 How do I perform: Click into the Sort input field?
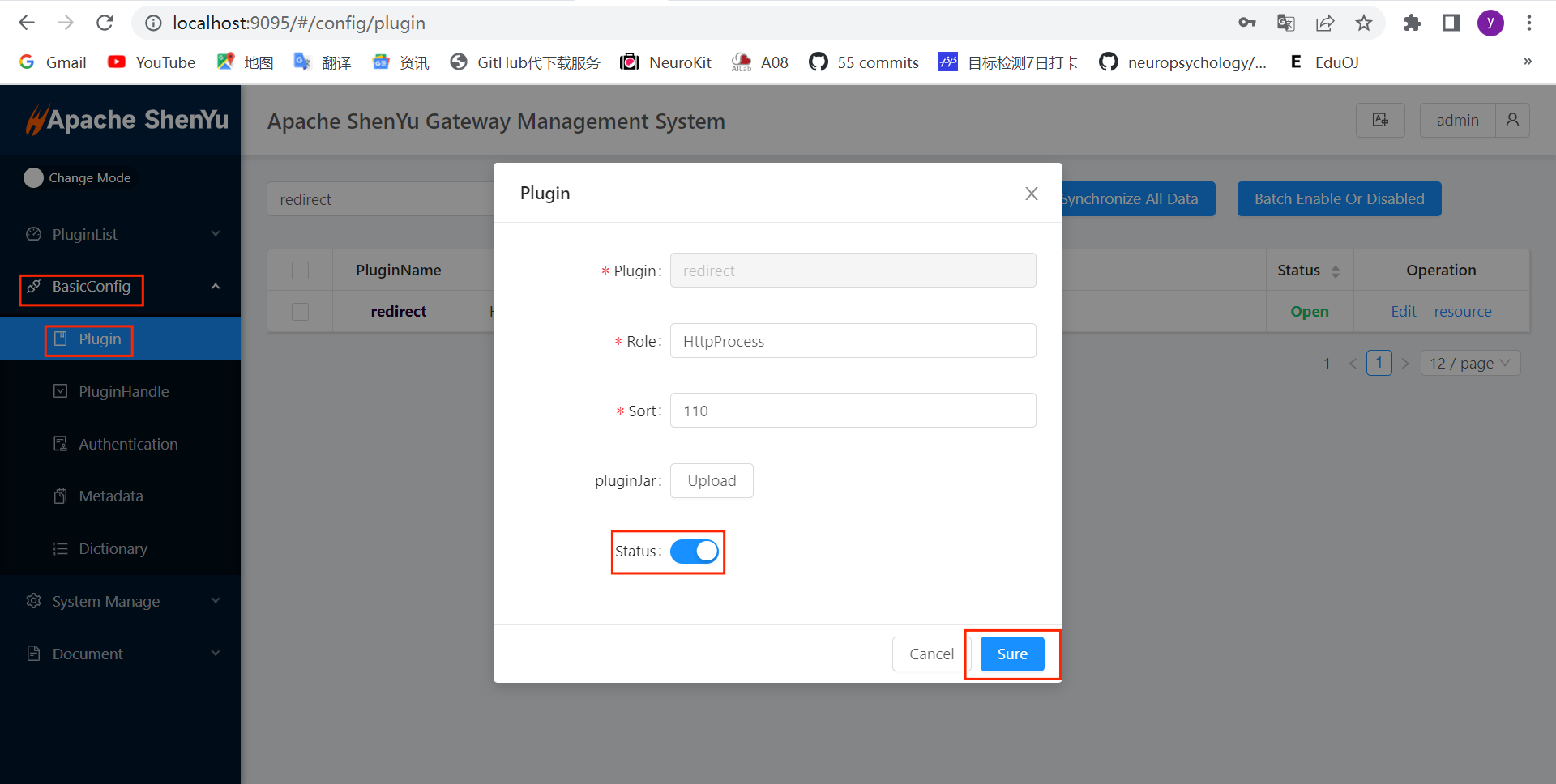pyautogui.click(x=853, y=411)
